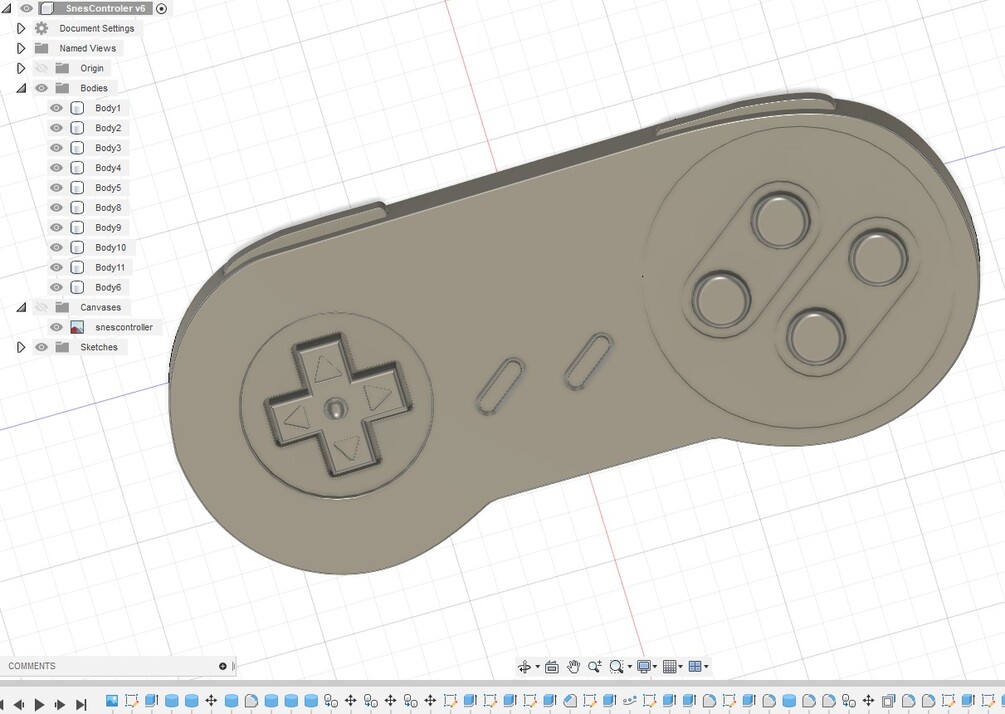Select the dotted path pattern feature in timeline
The width and height of the screenshot is (1005, 714).
point(629,701)
